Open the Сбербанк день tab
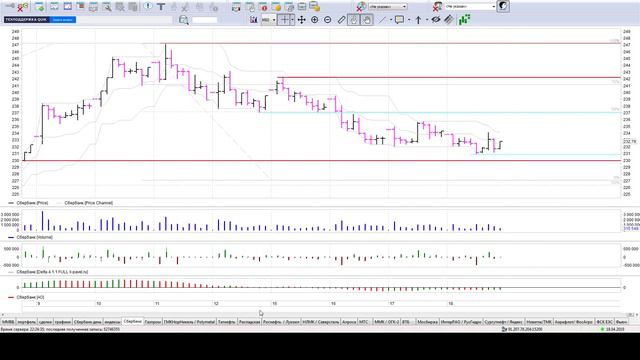Screen dimensions: 640x360 pyautogui.click(x=87, y=322)
